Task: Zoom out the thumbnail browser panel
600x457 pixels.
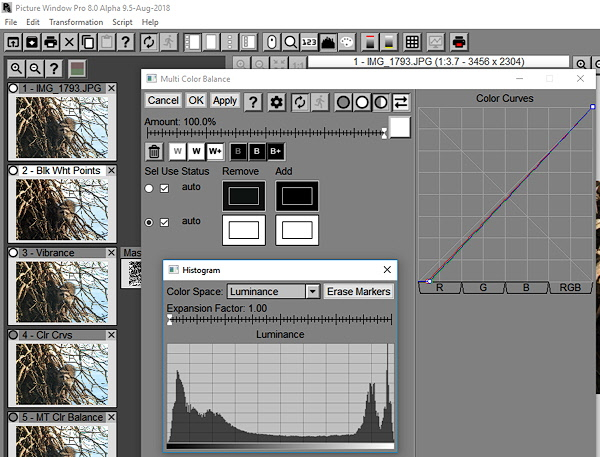Action: point(35,69)
